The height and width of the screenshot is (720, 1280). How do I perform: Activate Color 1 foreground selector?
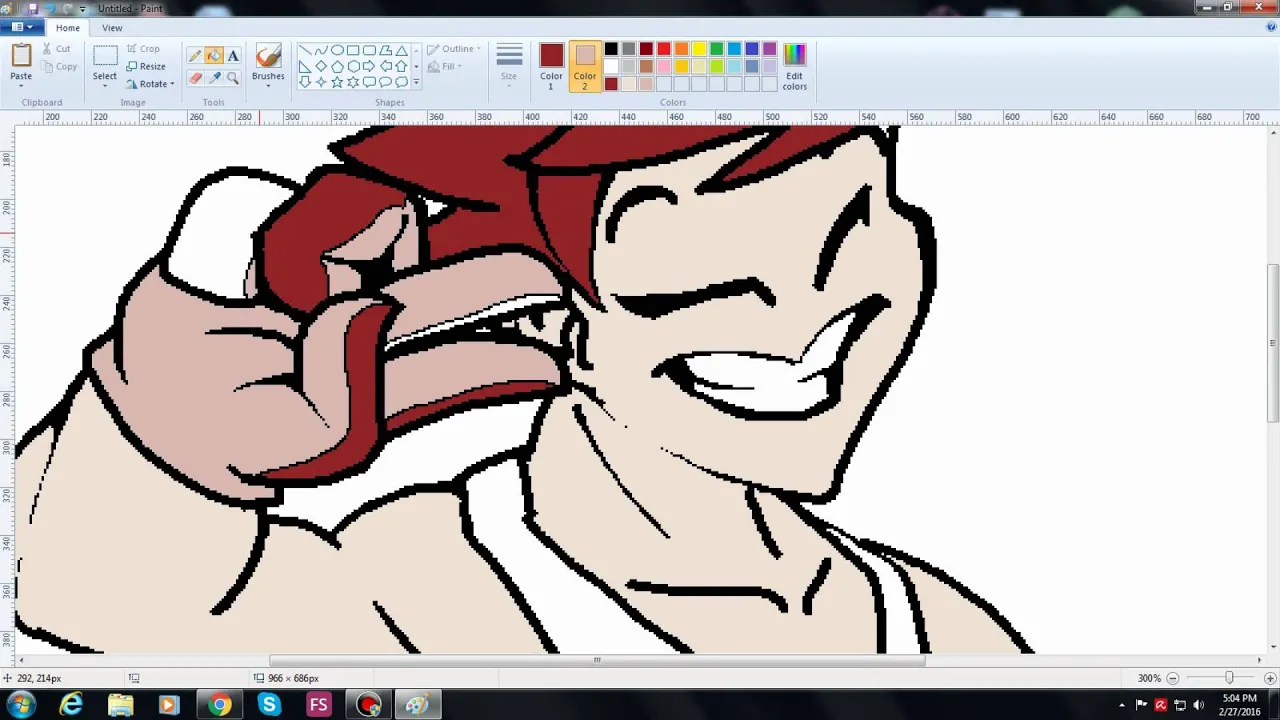[x=551, y=66]
